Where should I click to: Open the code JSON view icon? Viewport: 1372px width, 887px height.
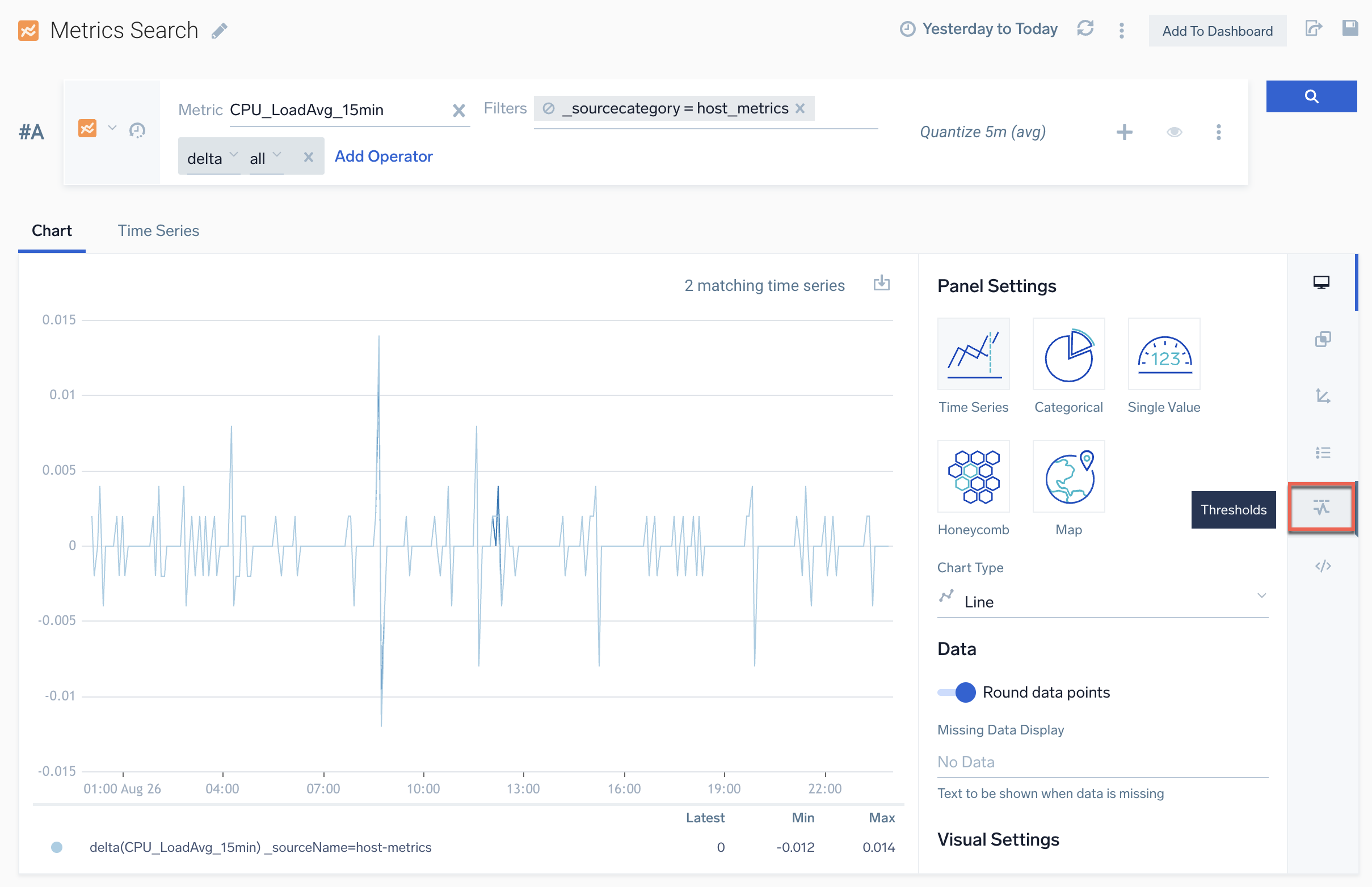1322,565
